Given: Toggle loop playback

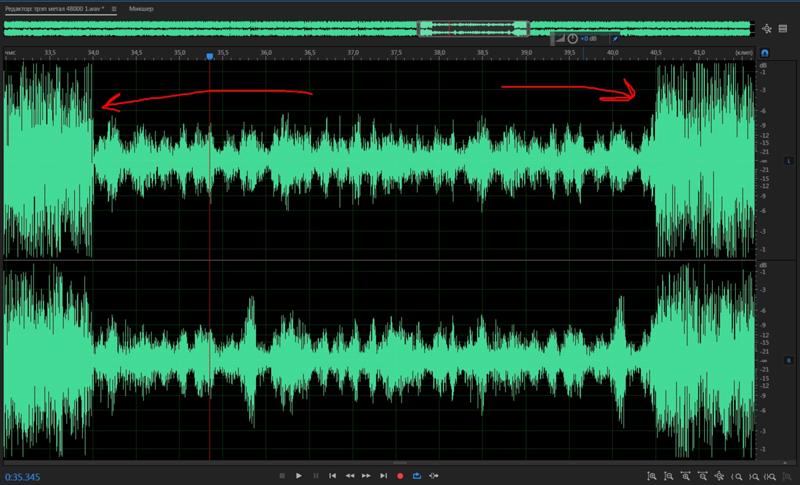Looking at the screenshot, I should (x=417, y=475).
